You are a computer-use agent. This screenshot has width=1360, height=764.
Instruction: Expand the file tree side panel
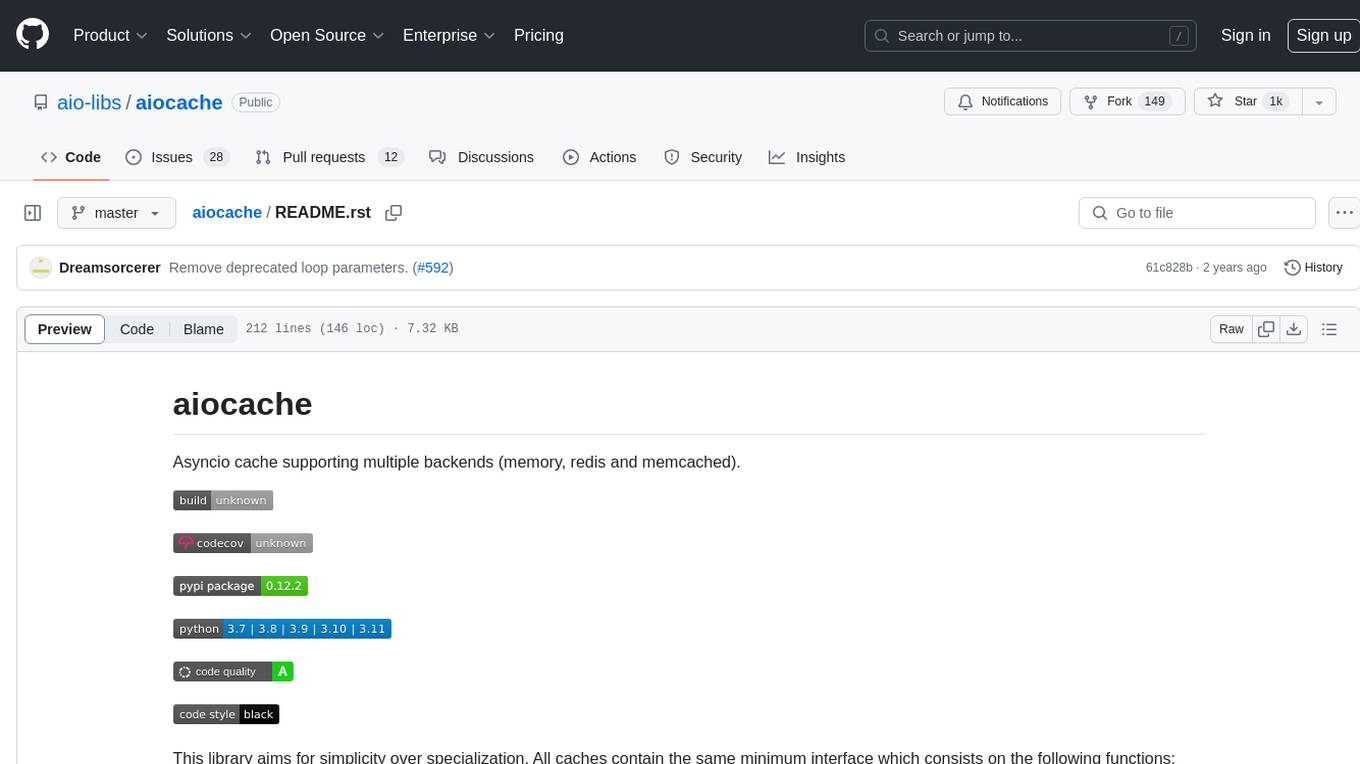pos(32,213)
